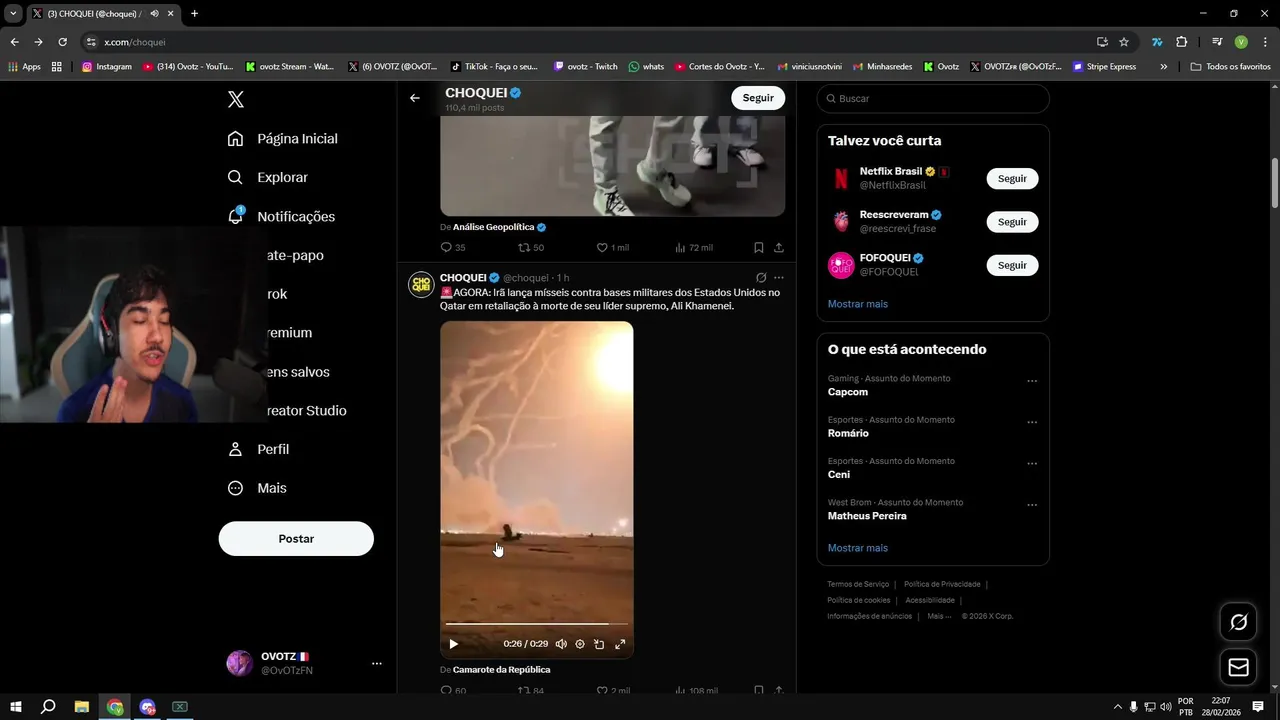
Task: Open Romário trending topic
Action: point(848,433)
